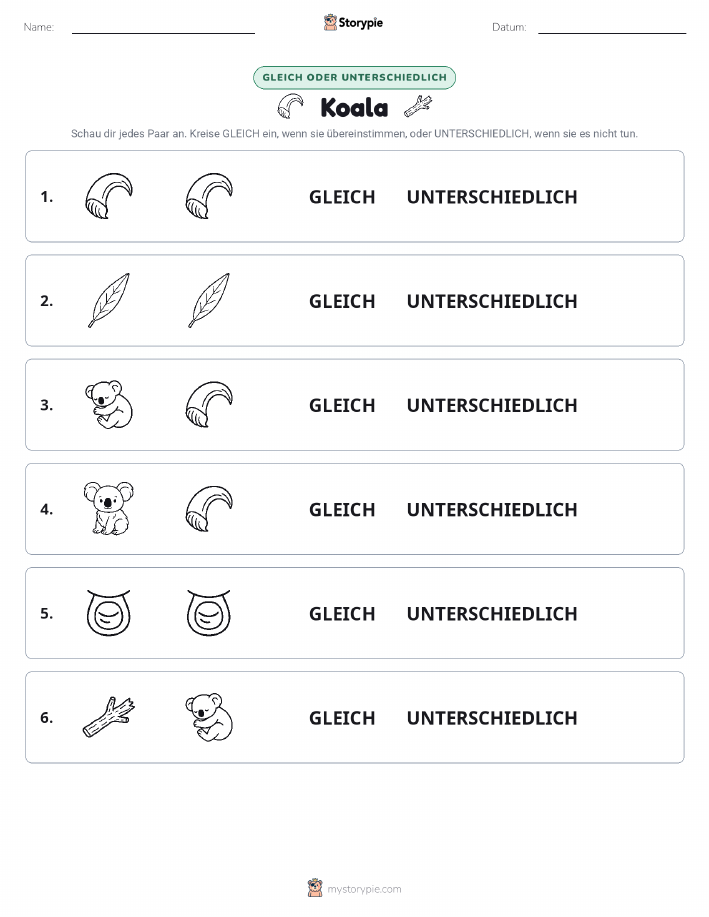Click the sleeping koala in row 3
709x917 pixels.
click(109, 404)
